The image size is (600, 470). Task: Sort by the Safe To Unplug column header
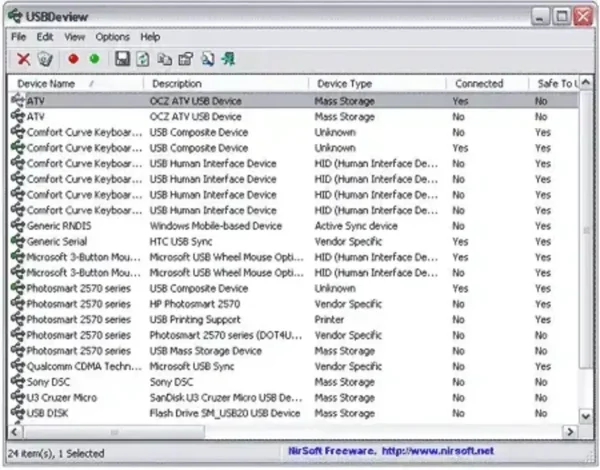tap(554, 83)
